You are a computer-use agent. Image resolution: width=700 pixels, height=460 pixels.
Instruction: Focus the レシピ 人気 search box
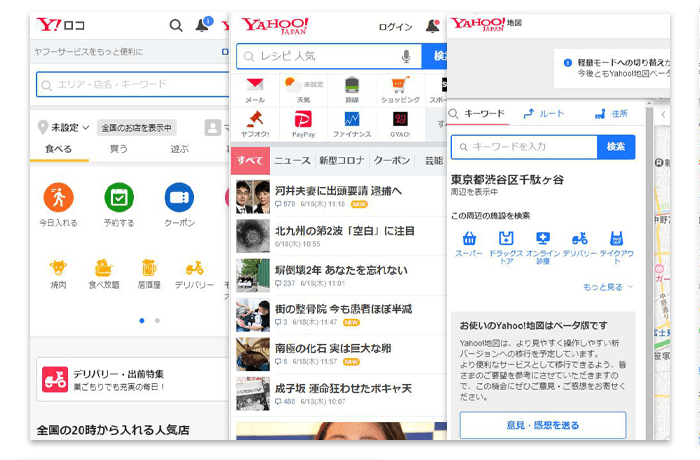(329, 56)
